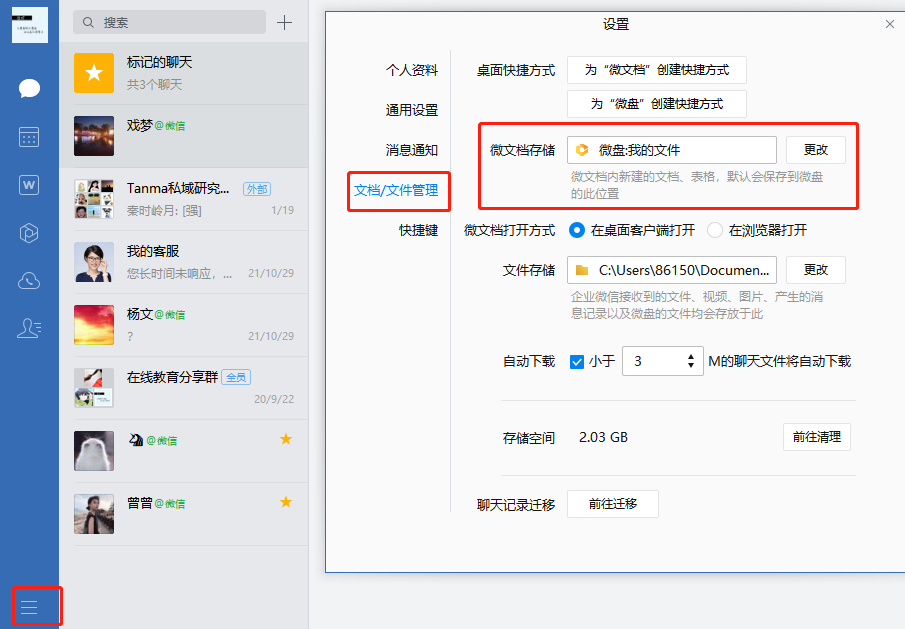This screenshot has height=629, width=905.
Task: Switch to 消息通知 settings tab
Action: 412,151
